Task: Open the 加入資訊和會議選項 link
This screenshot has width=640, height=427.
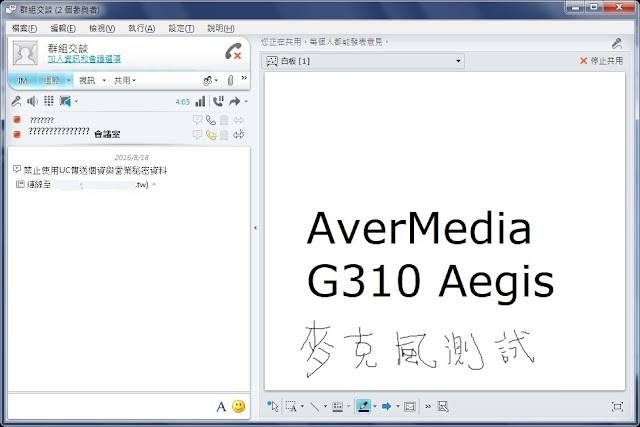Action: point(84,59)
